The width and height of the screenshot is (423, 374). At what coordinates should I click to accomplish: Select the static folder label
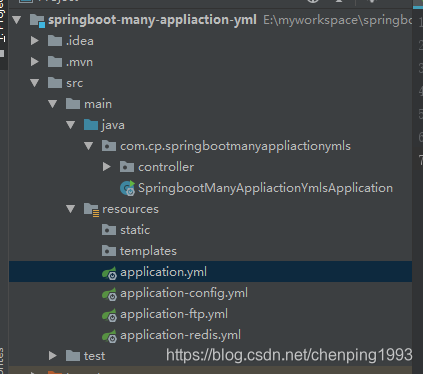135,230
